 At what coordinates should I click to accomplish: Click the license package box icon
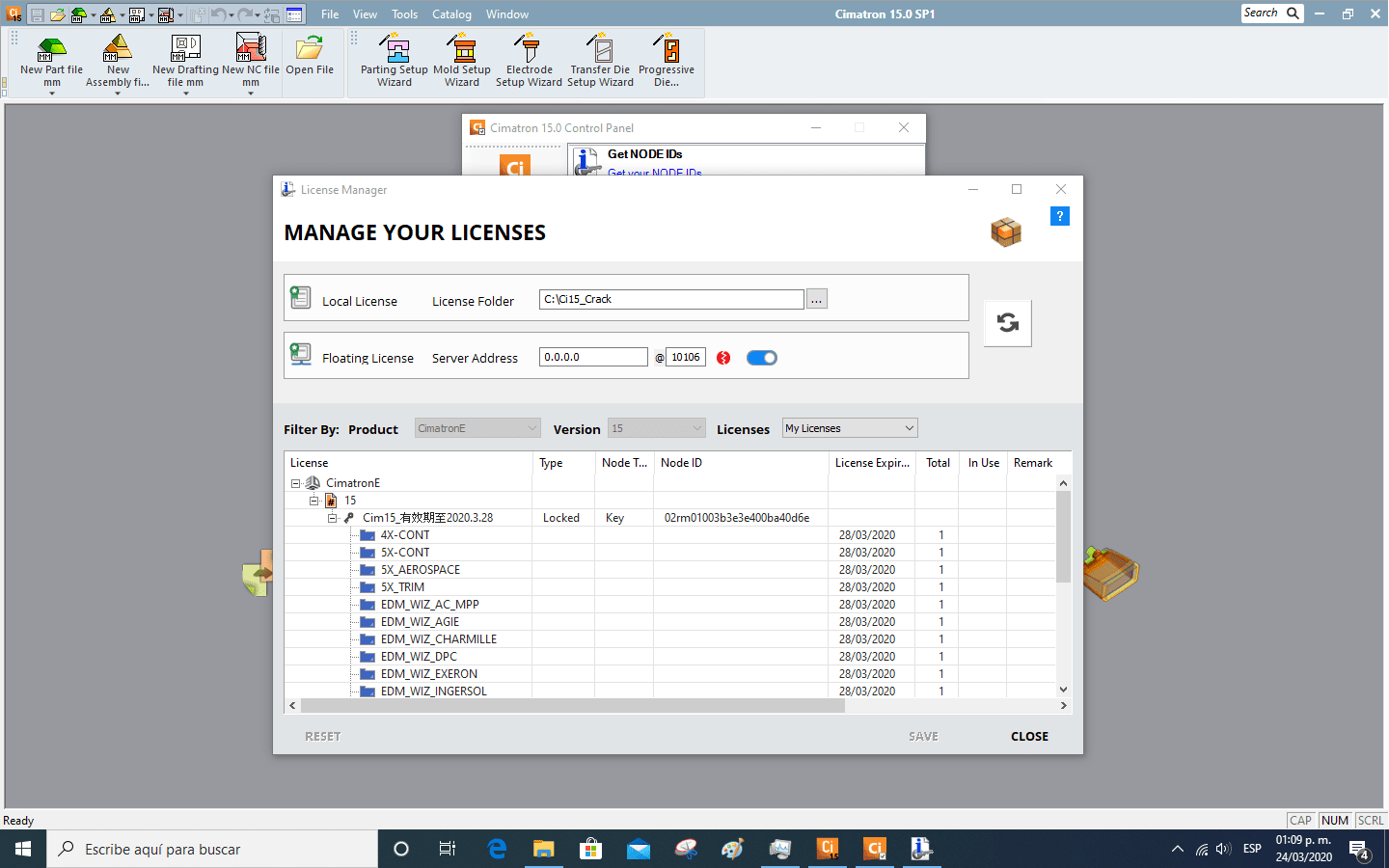click(1006, 231)
